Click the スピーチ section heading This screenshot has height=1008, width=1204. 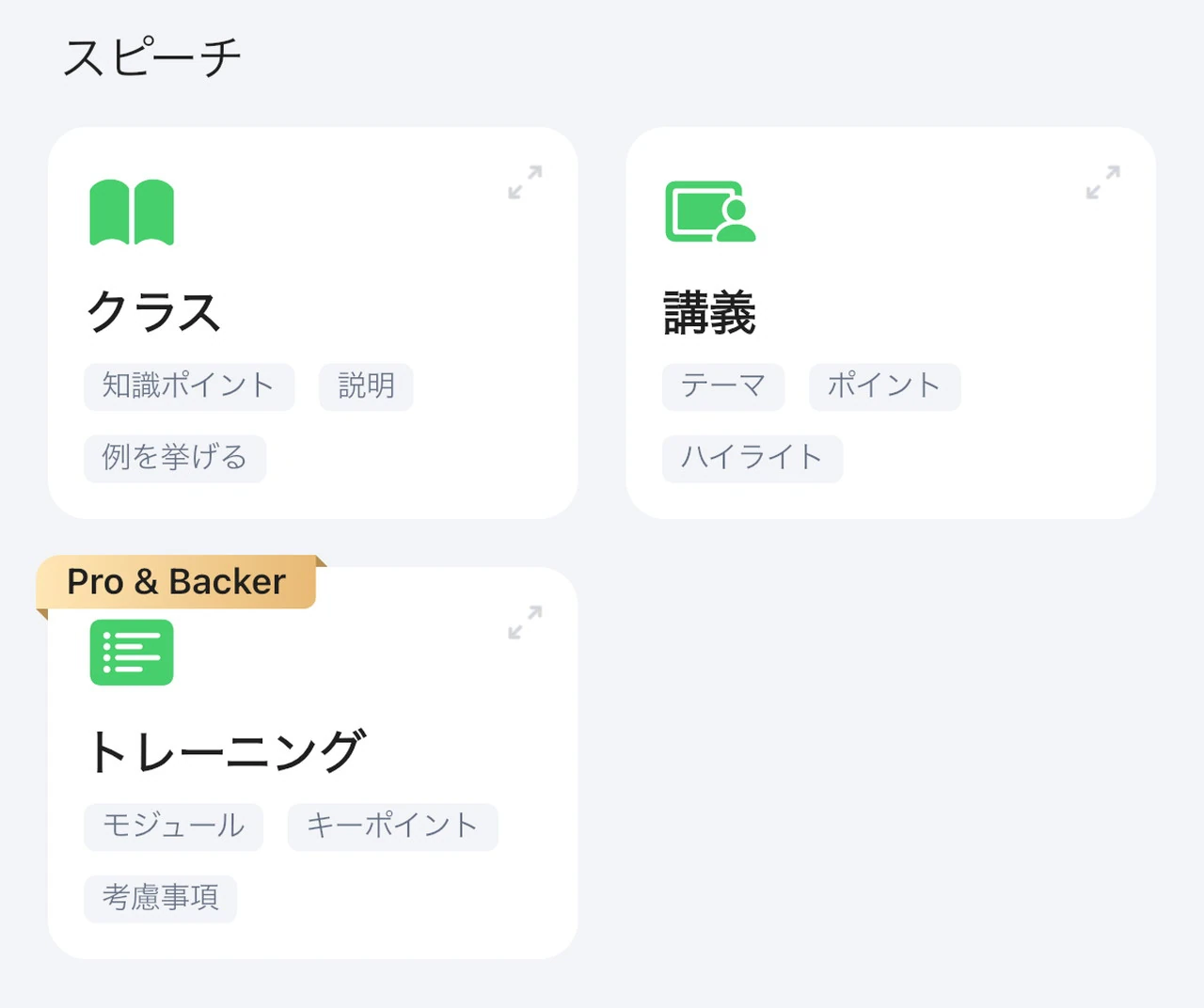coord(152,57)
